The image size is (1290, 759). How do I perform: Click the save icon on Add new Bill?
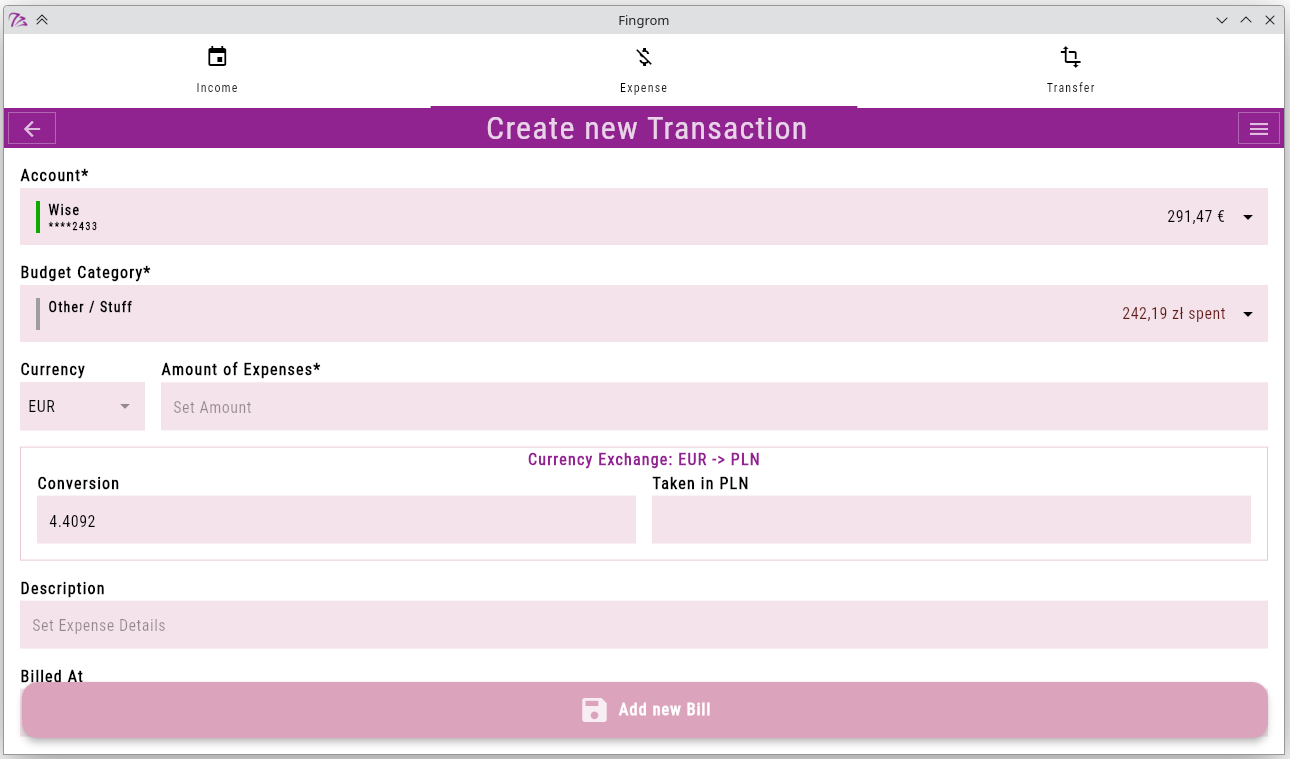pos(594,709)
